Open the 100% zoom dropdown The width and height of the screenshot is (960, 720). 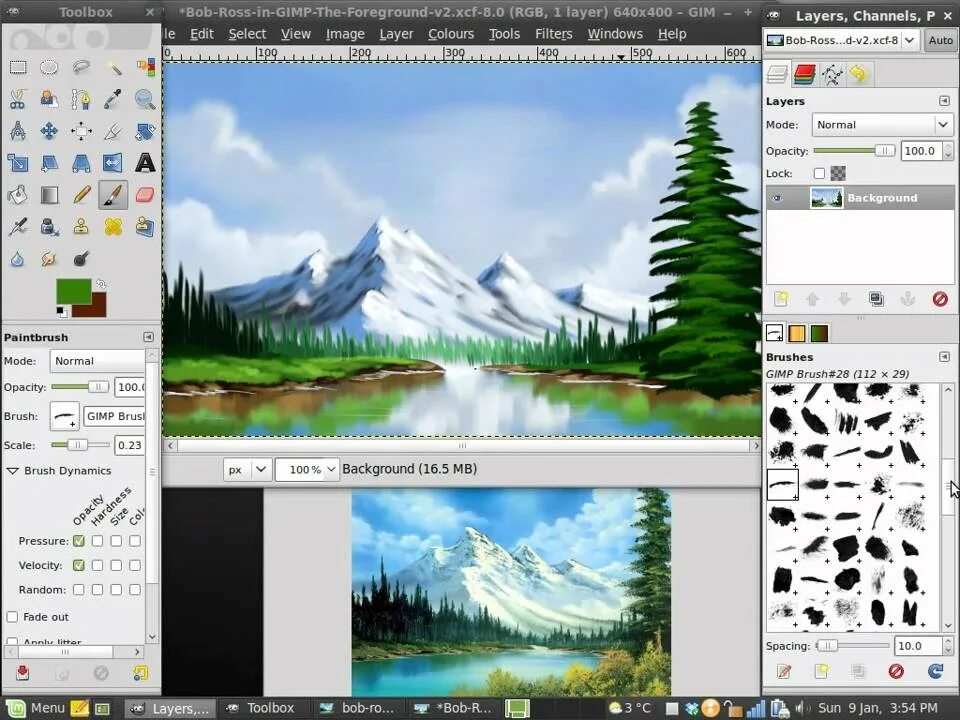(307, 470)
